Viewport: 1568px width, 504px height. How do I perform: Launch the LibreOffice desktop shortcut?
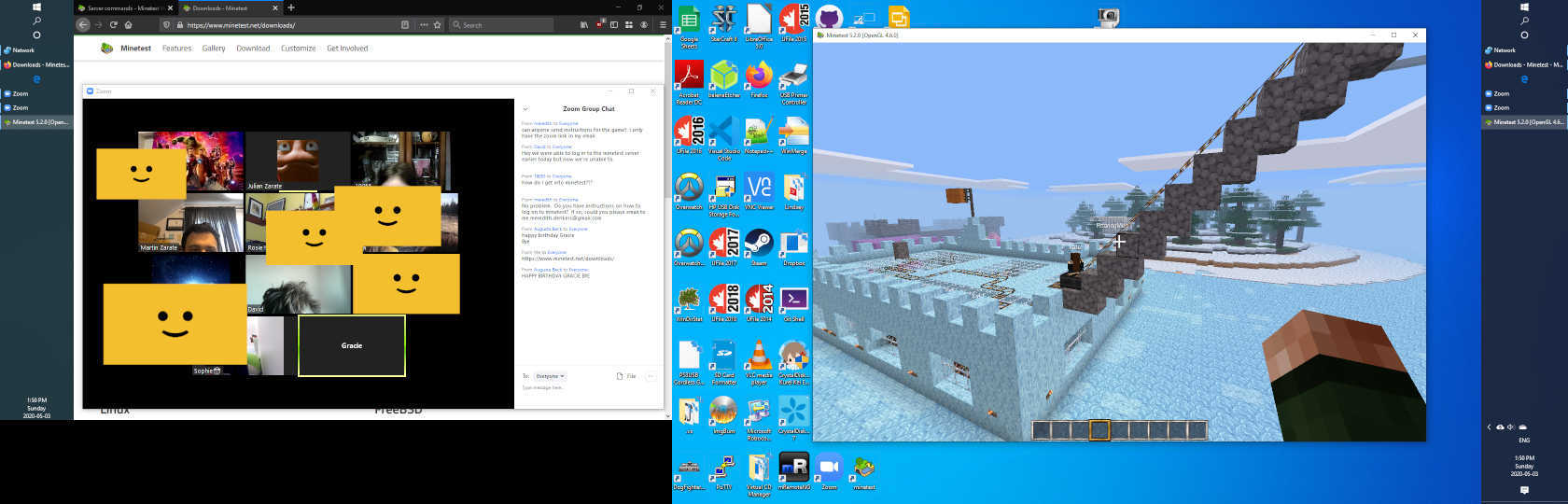pos(759,24)
